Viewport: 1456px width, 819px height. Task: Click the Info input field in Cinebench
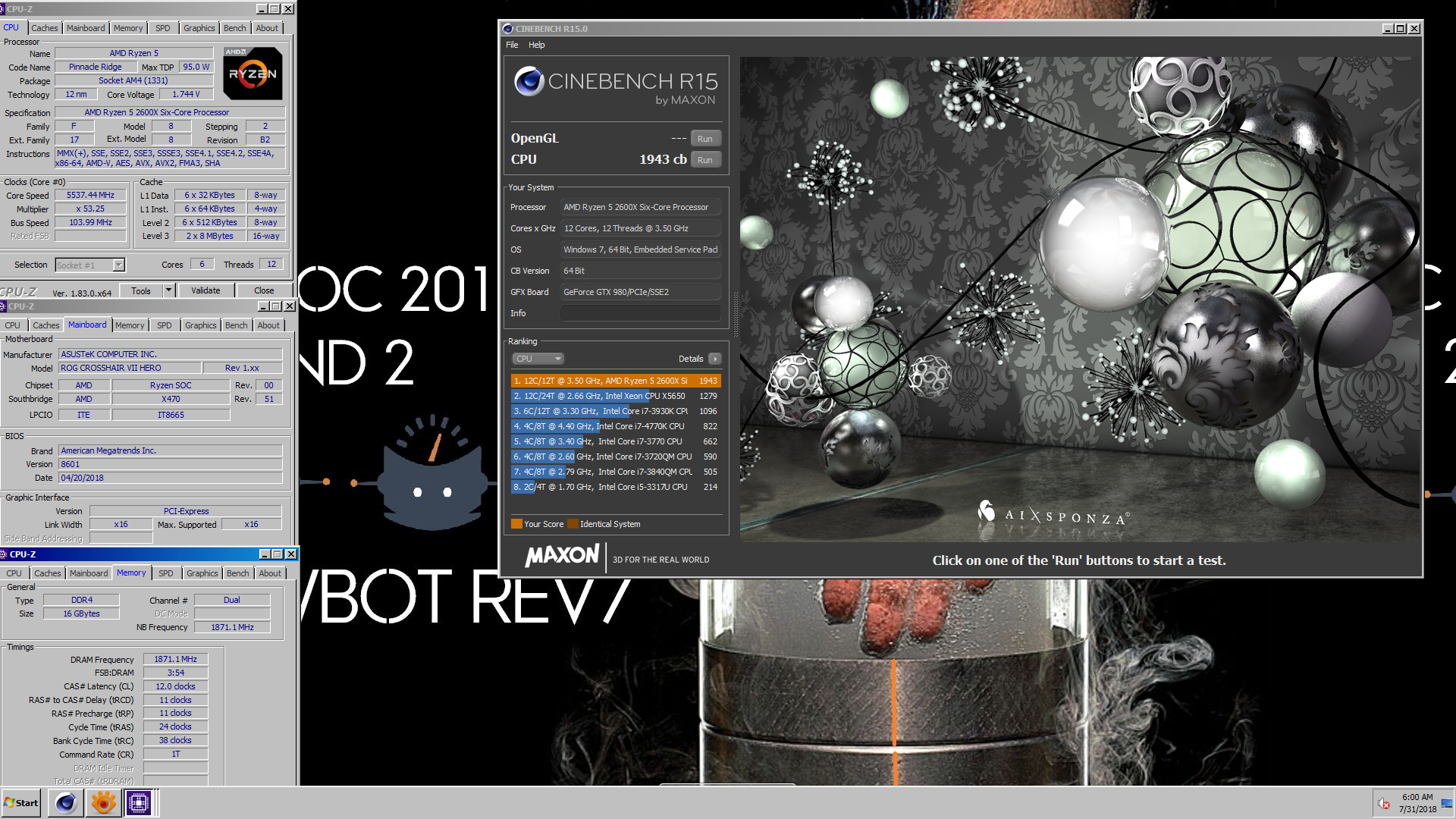tap(640, 313)
